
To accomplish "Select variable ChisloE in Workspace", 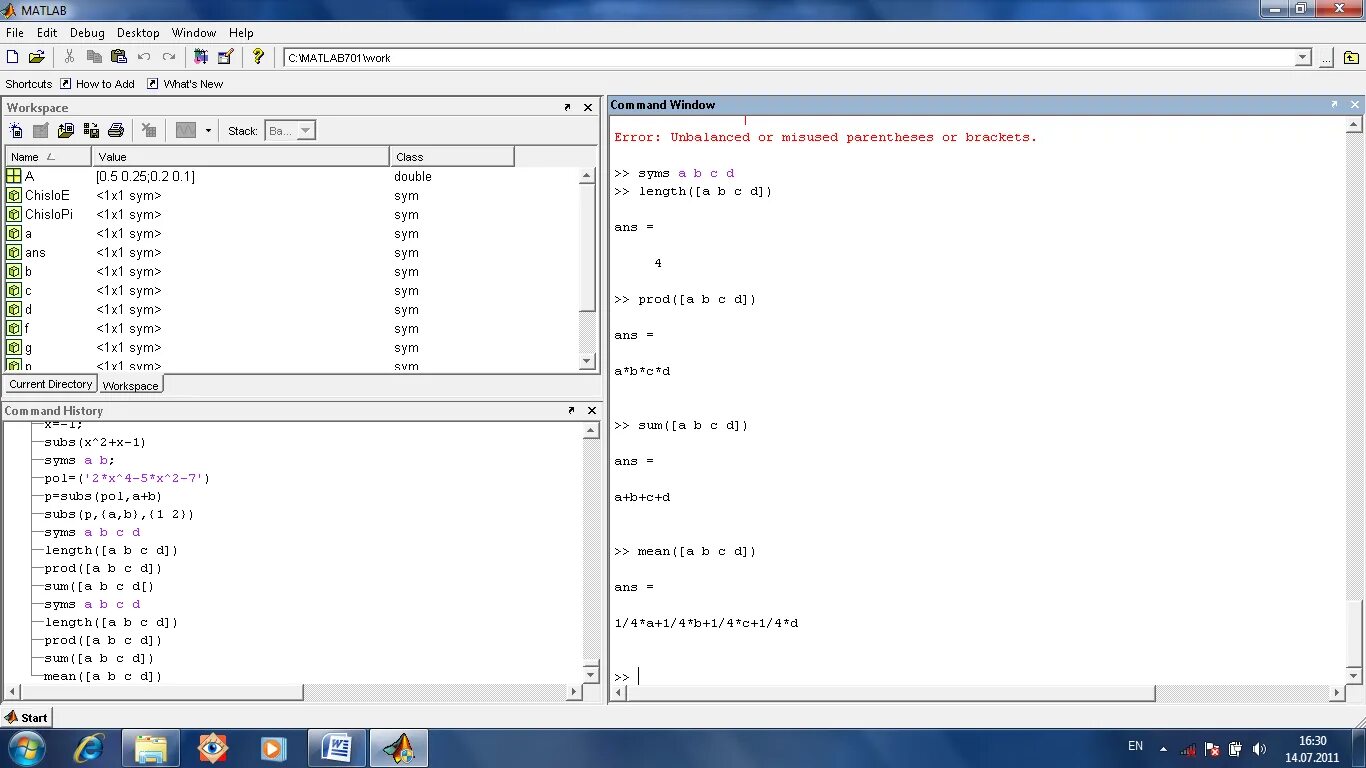I will tap(292, 195).
